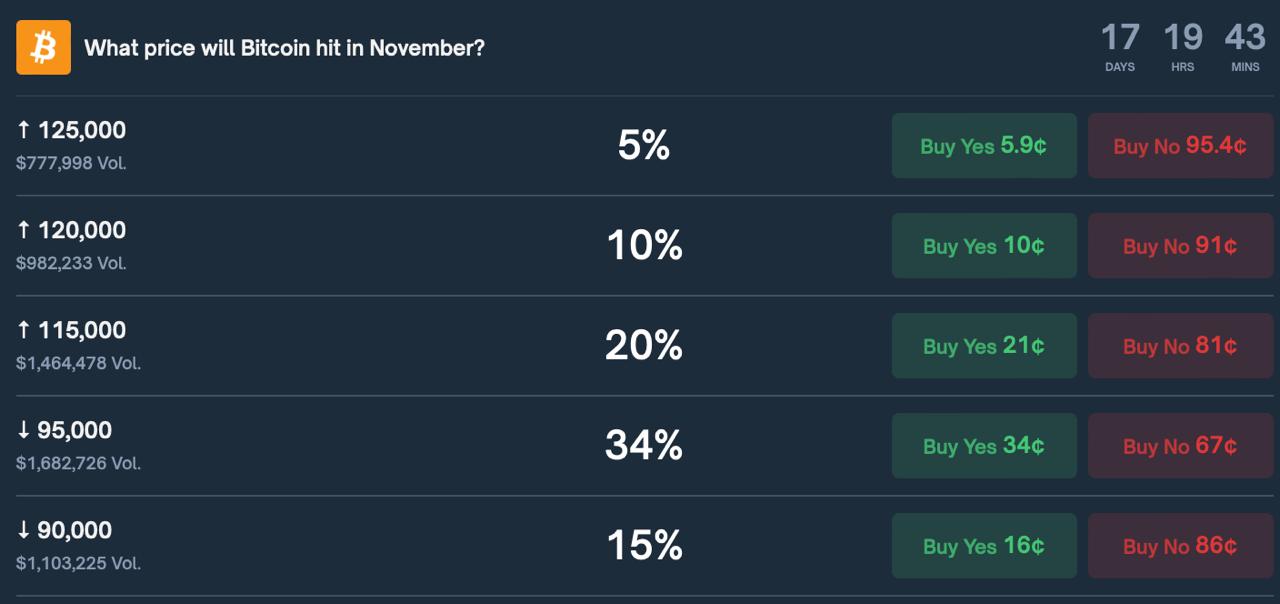Select the ↓ 95,000 outcome label
Image resolution: width=1280 pixels, height=604 pixels.
pyautogui.click(x=65, y=430)
